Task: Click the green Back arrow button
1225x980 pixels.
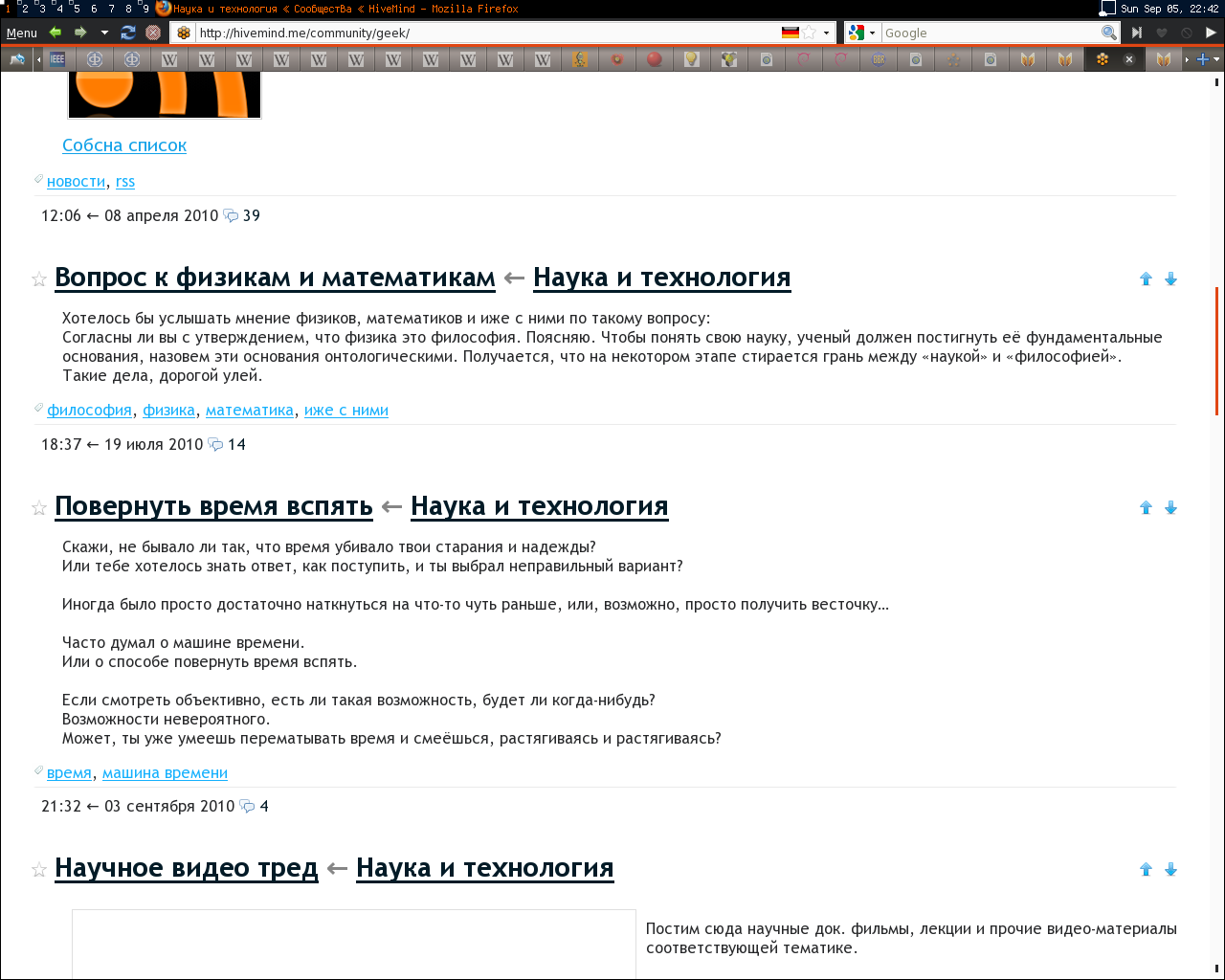Action: click(x=56, y=33)
